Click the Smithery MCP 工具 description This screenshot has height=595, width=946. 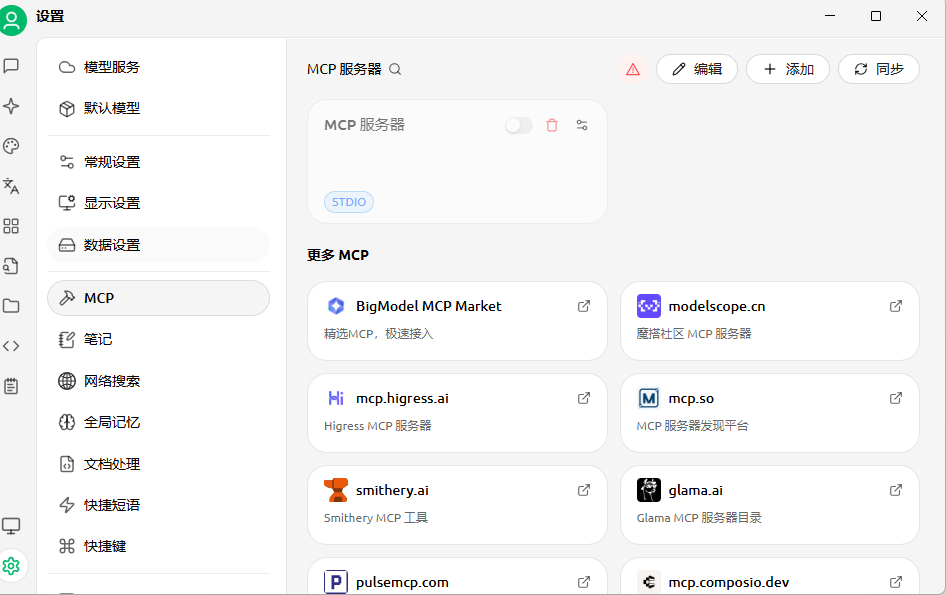coord(376,518)
